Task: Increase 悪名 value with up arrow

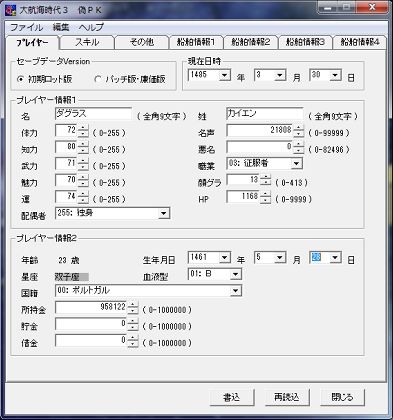Action: point(299,144)
